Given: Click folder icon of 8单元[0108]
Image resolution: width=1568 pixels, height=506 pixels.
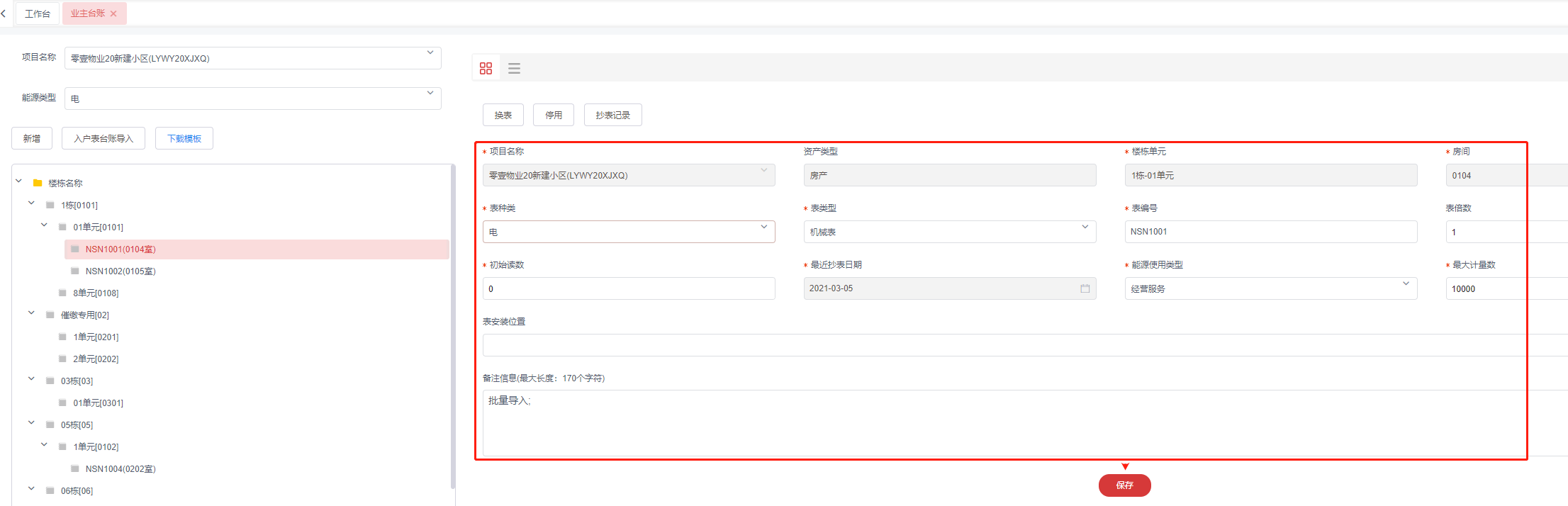Looking at the screenshot, I should click(x=62, y=293).
